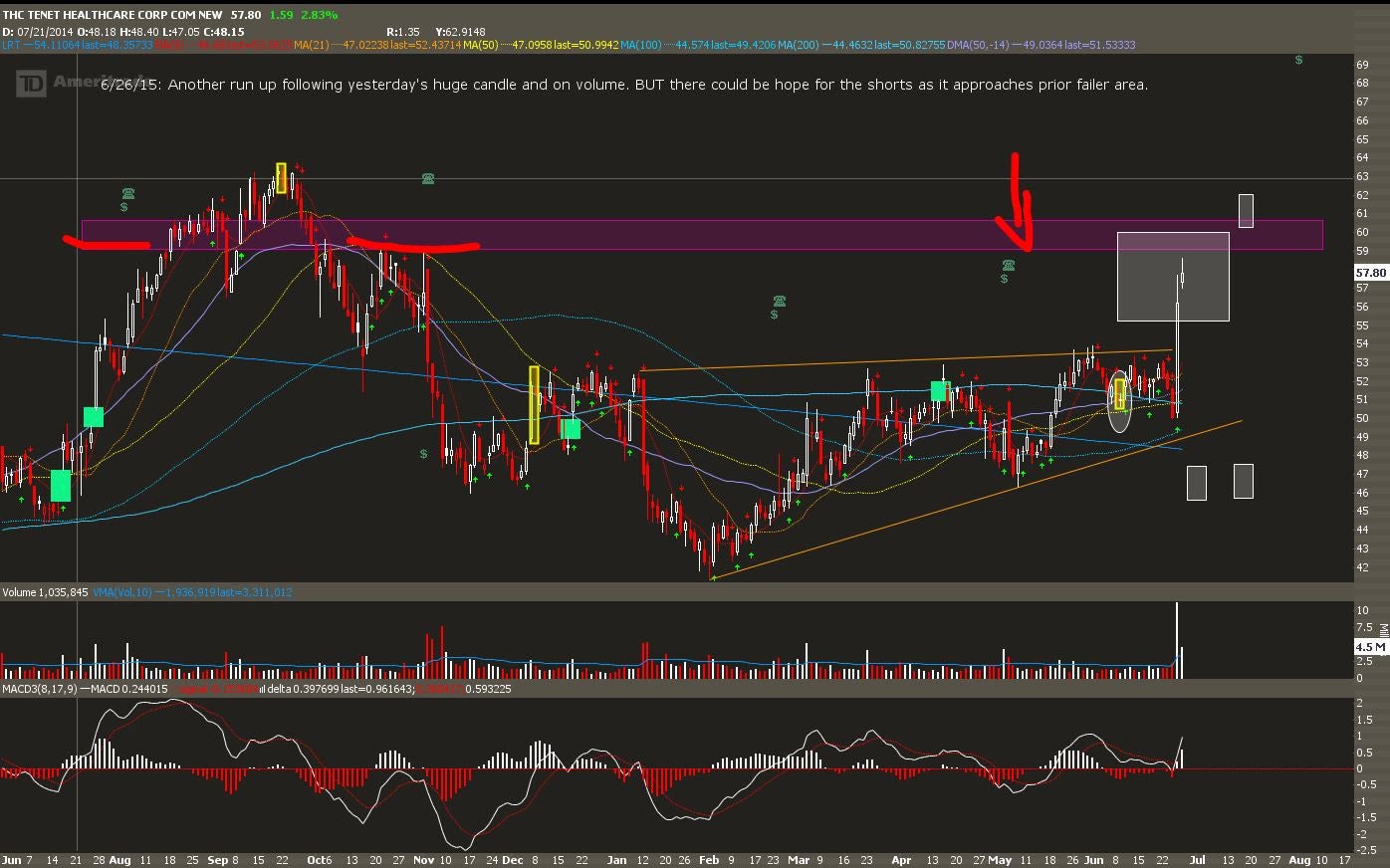The width and height of the screenshot is (1390, 868).
Task: Select the yellow box inside the June 2015 oval
Action: coord(1119,394)
